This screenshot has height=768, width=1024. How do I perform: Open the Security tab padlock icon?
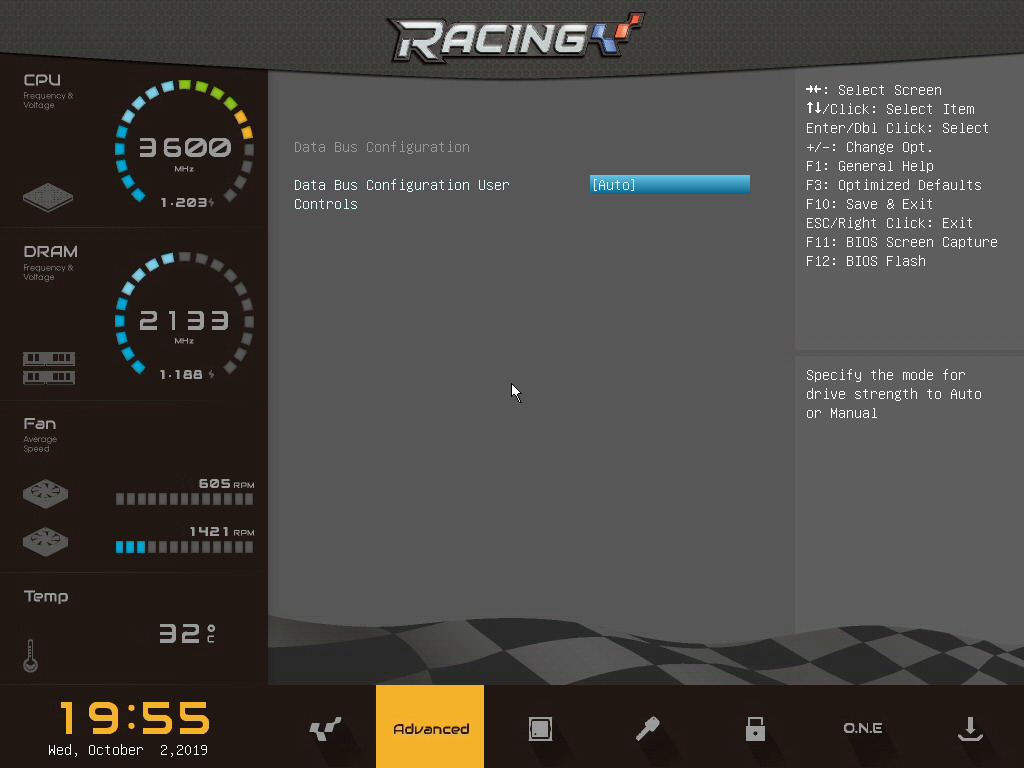click(755, 728)
